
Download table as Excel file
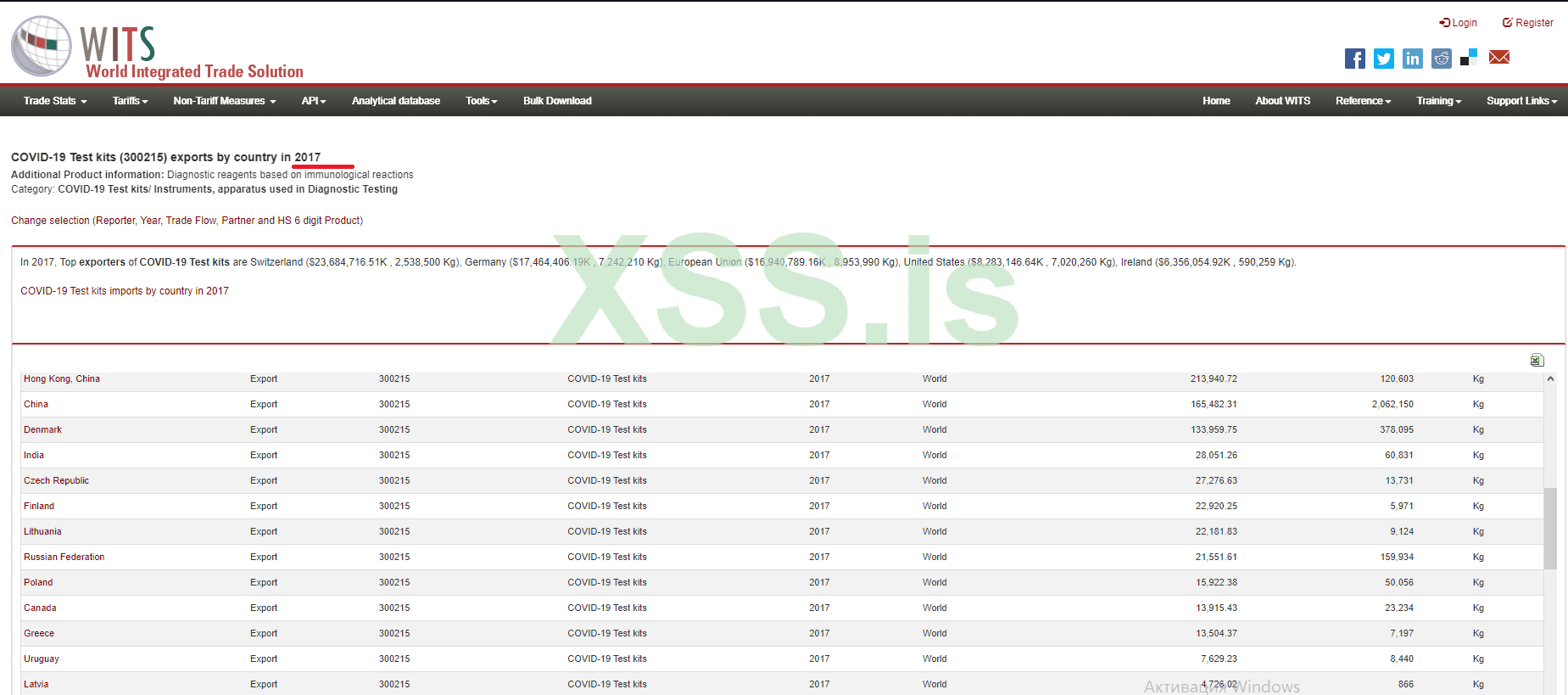(1537, 361)
